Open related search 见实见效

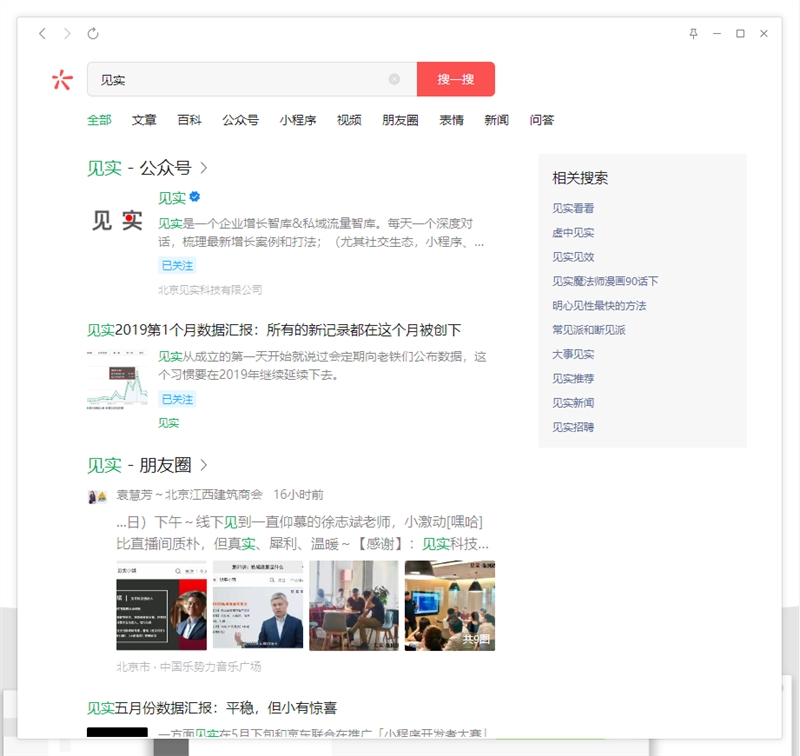click(x=573, y=257)
